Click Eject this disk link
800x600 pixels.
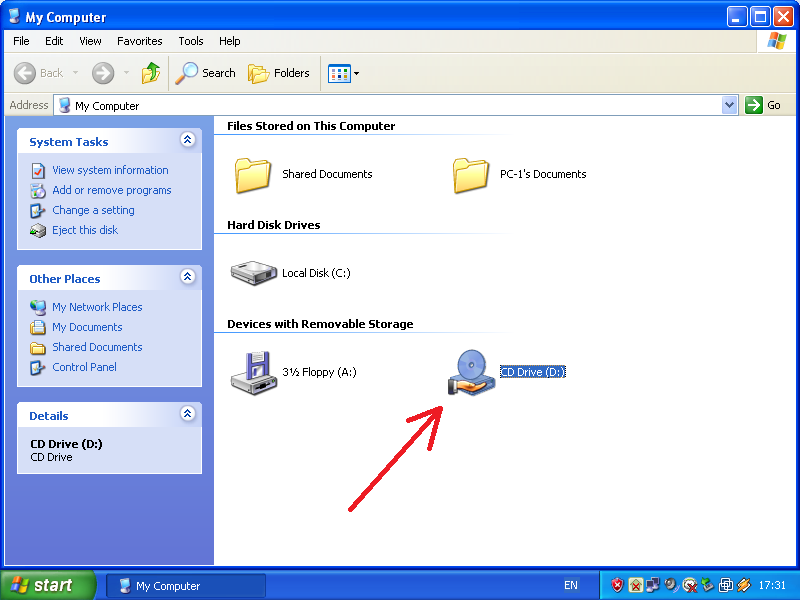coord(85,230)
